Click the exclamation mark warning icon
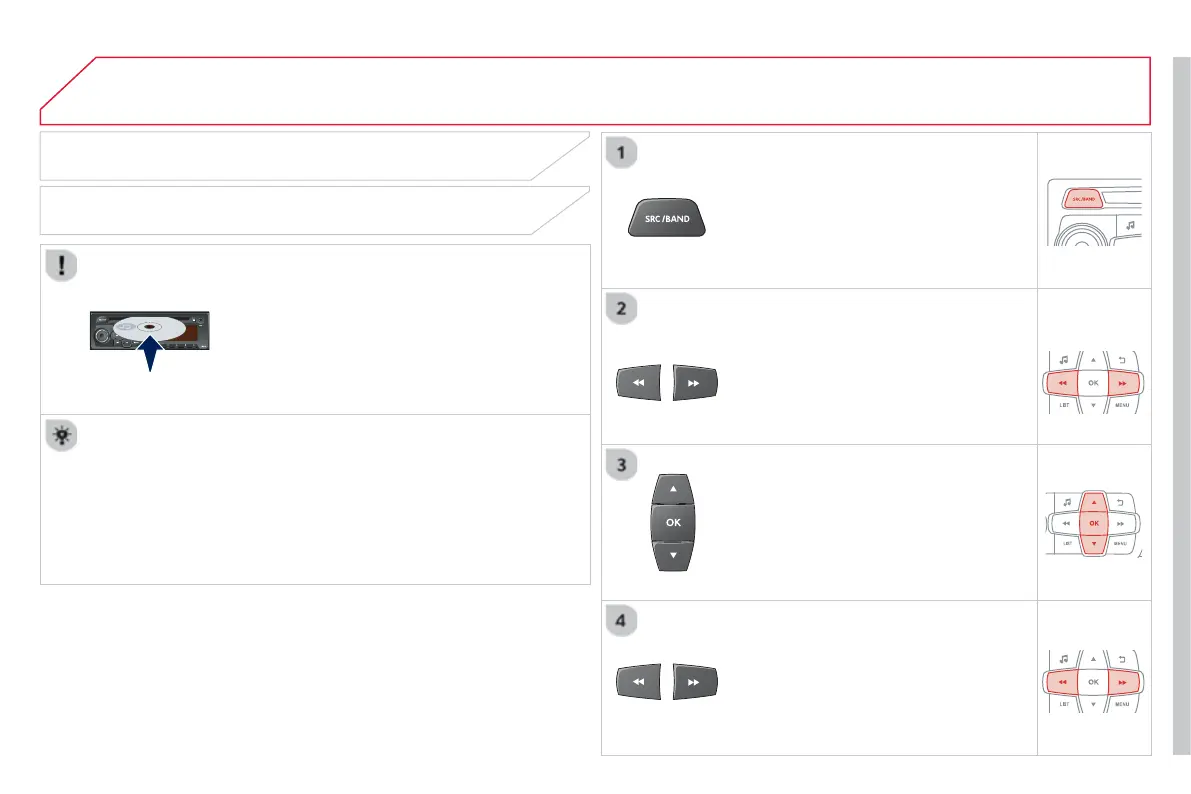Viewport: 1191px width, 794px height. (x=64, y=267)
